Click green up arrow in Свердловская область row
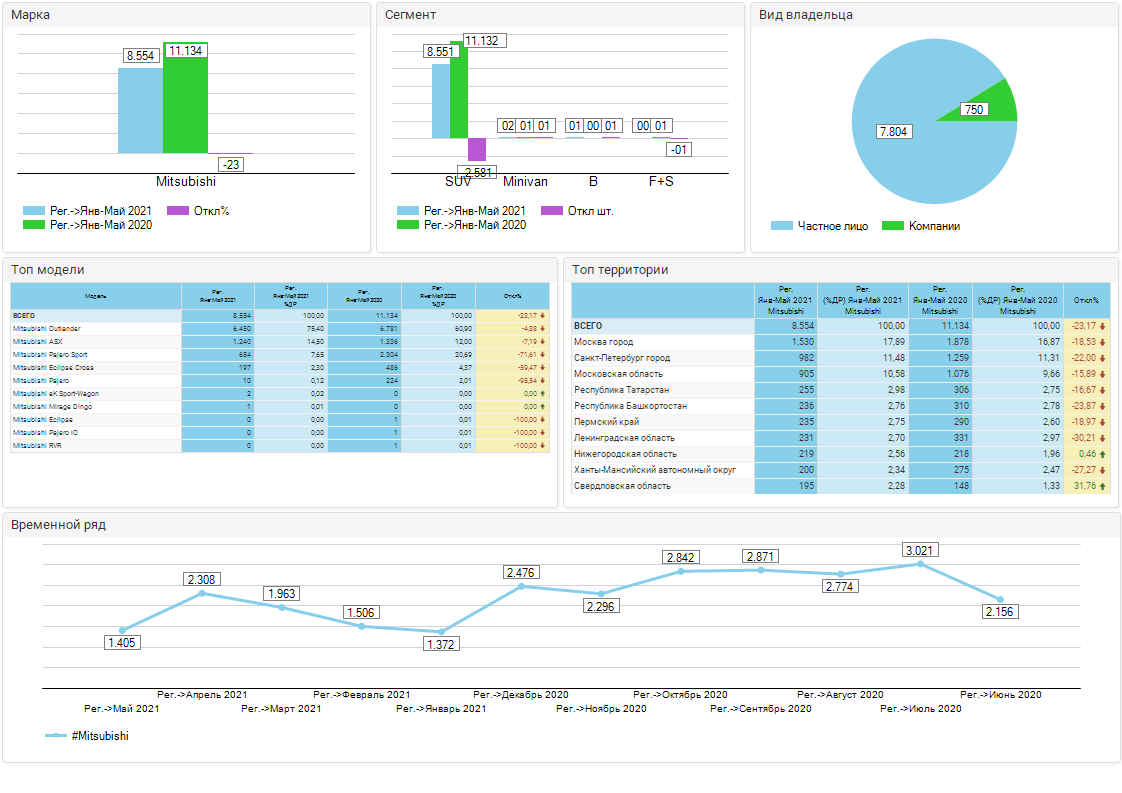Viewport: 1122px width, 793px height. 1102,486
